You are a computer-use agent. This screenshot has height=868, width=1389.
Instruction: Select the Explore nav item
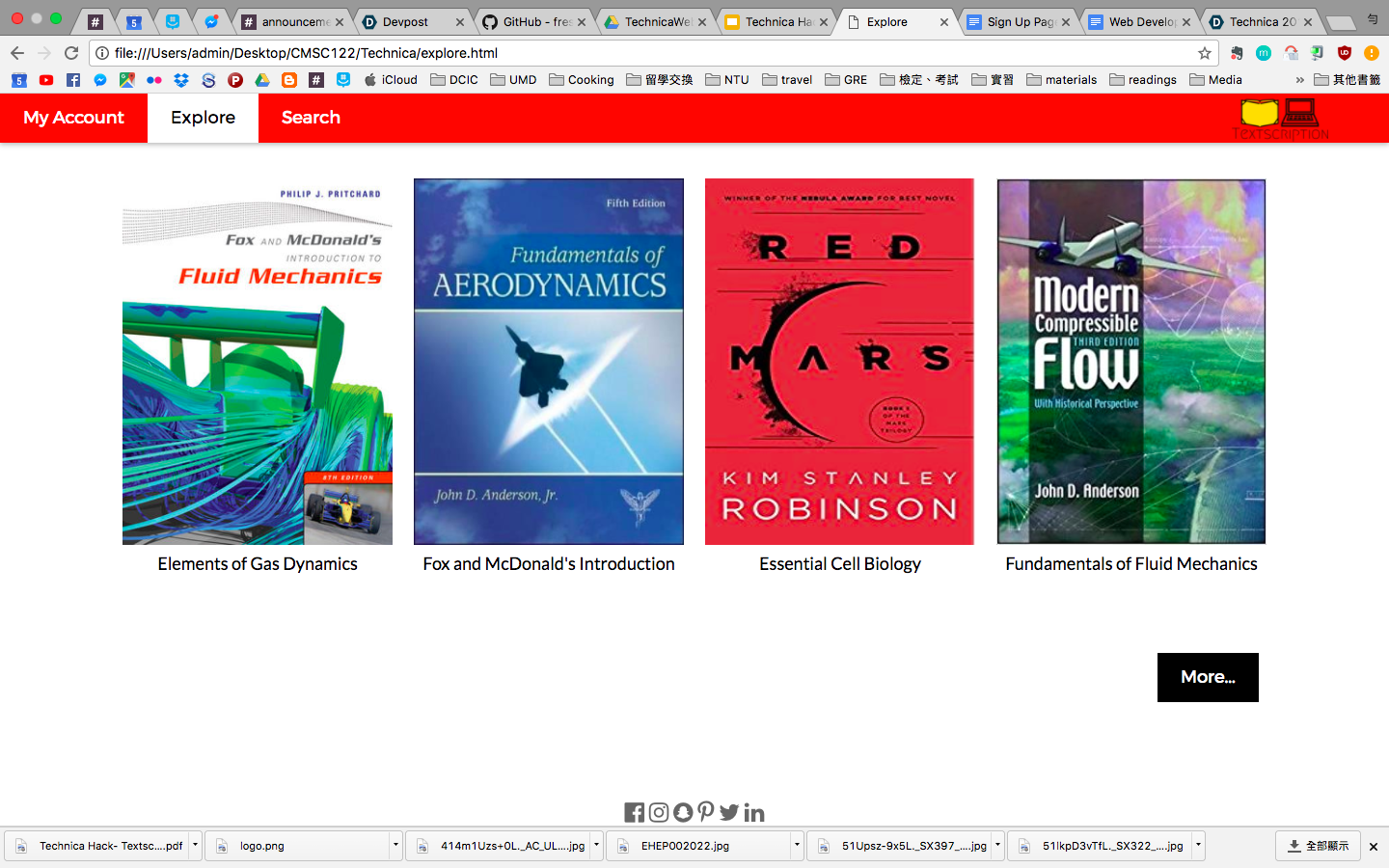coord(203,118)
